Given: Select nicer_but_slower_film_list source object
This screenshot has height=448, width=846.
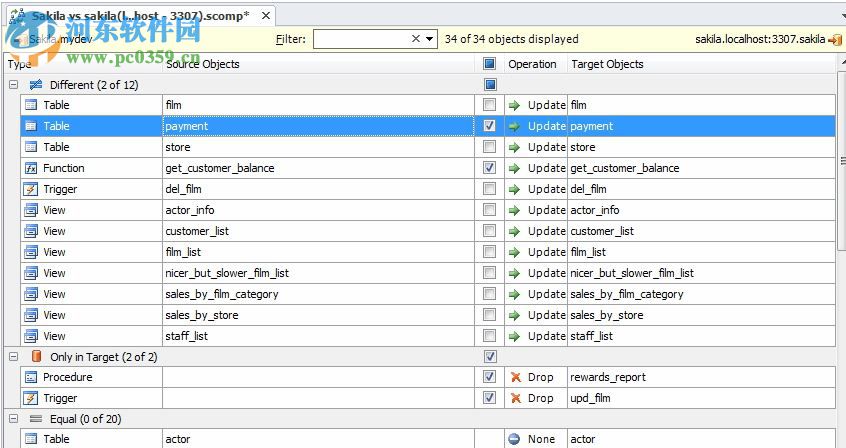Looking at the screenshot, I should 227,273.
